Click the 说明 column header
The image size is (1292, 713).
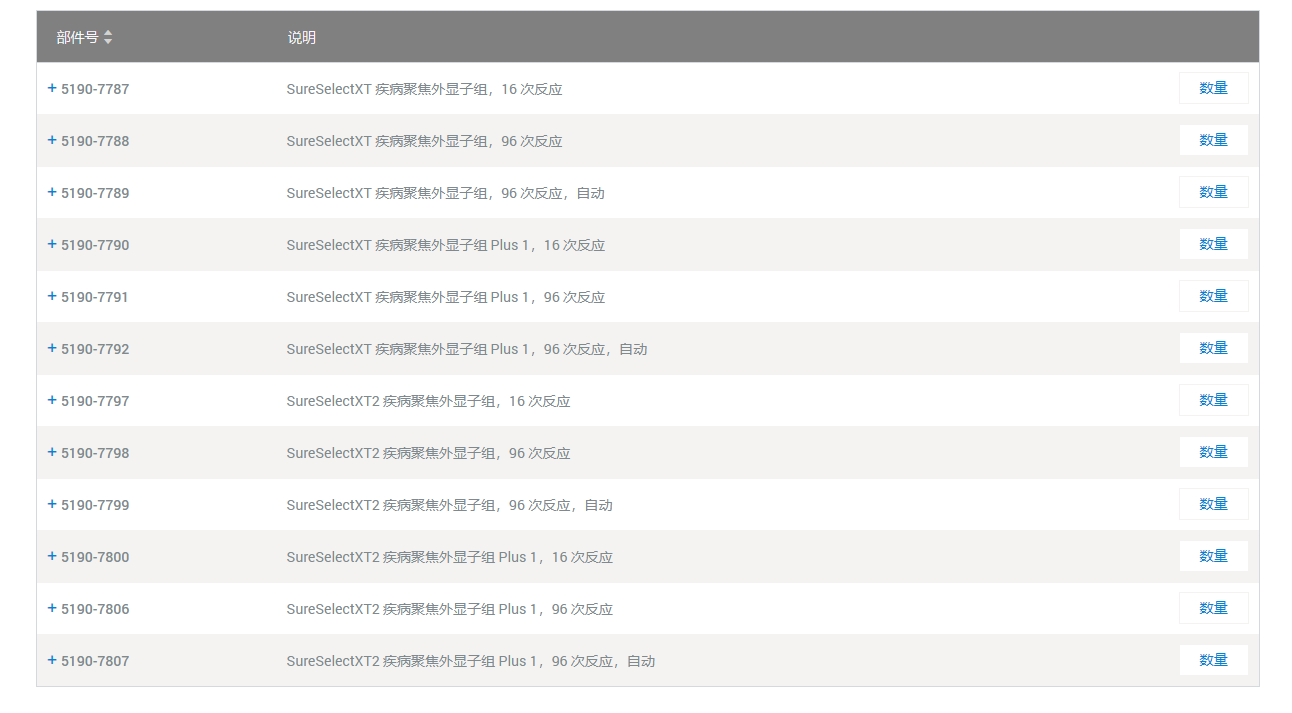point(301,37)
